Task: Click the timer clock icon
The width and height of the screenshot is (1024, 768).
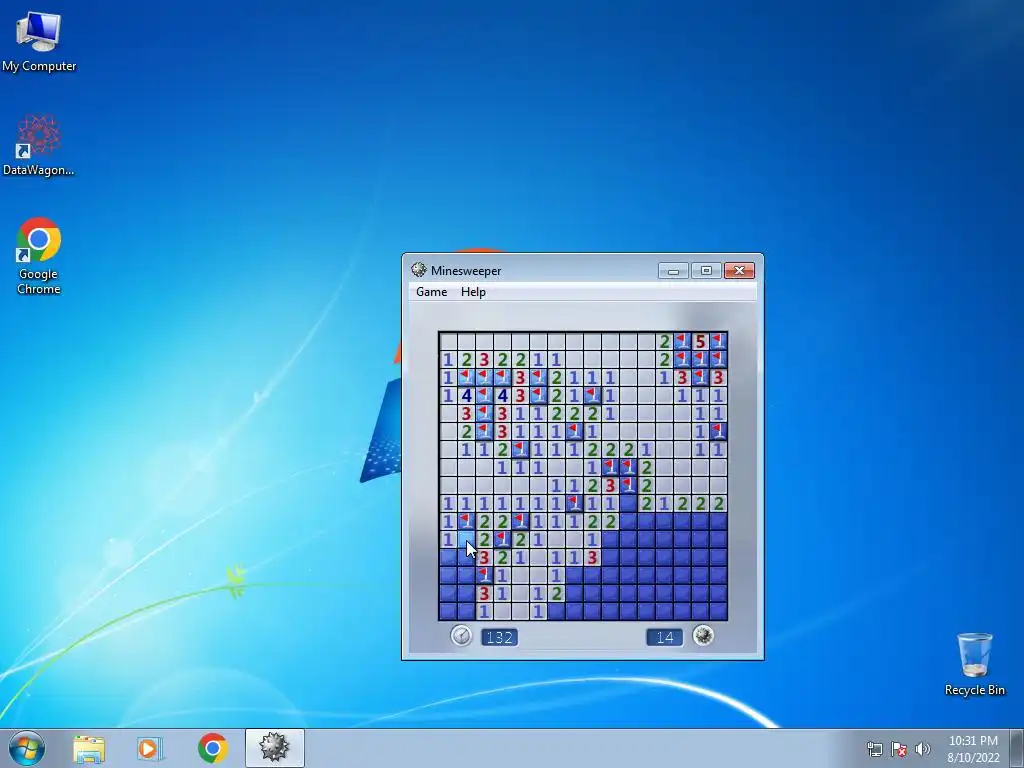Action: tap(461, 635)
